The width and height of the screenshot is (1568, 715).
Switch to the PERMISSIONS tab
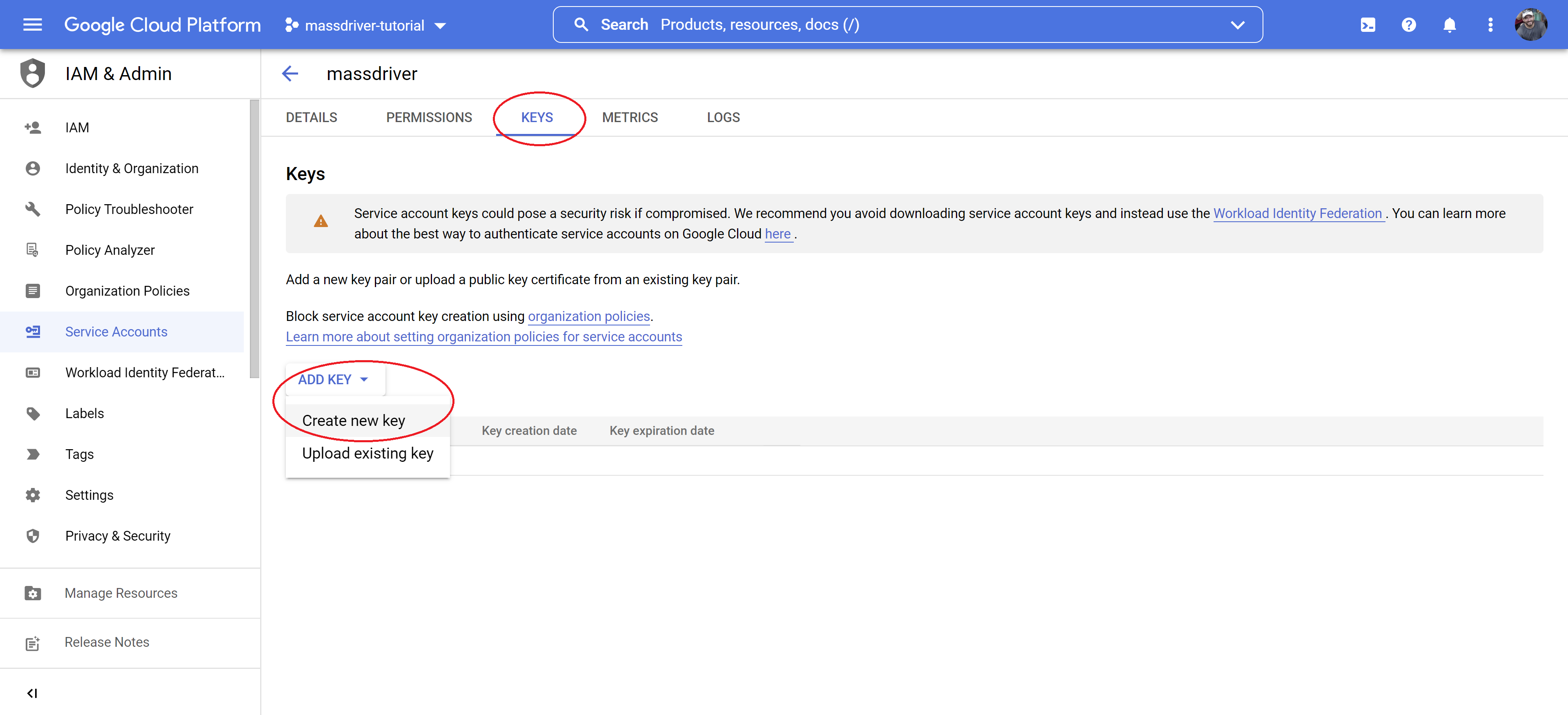pos(429,118)
